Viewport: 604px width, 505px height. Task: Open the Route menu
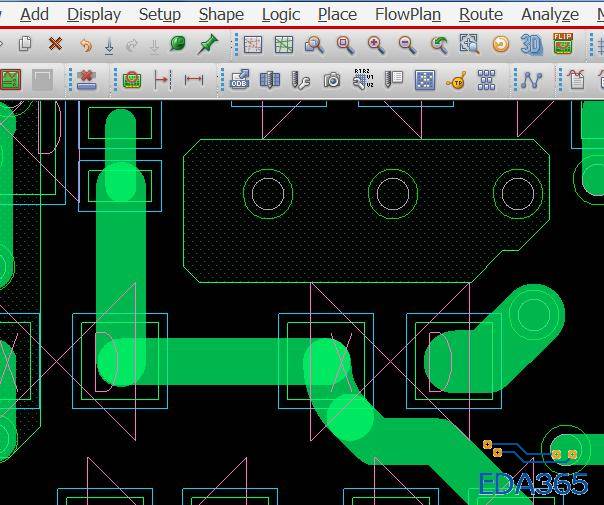click(x=481, y=14)
